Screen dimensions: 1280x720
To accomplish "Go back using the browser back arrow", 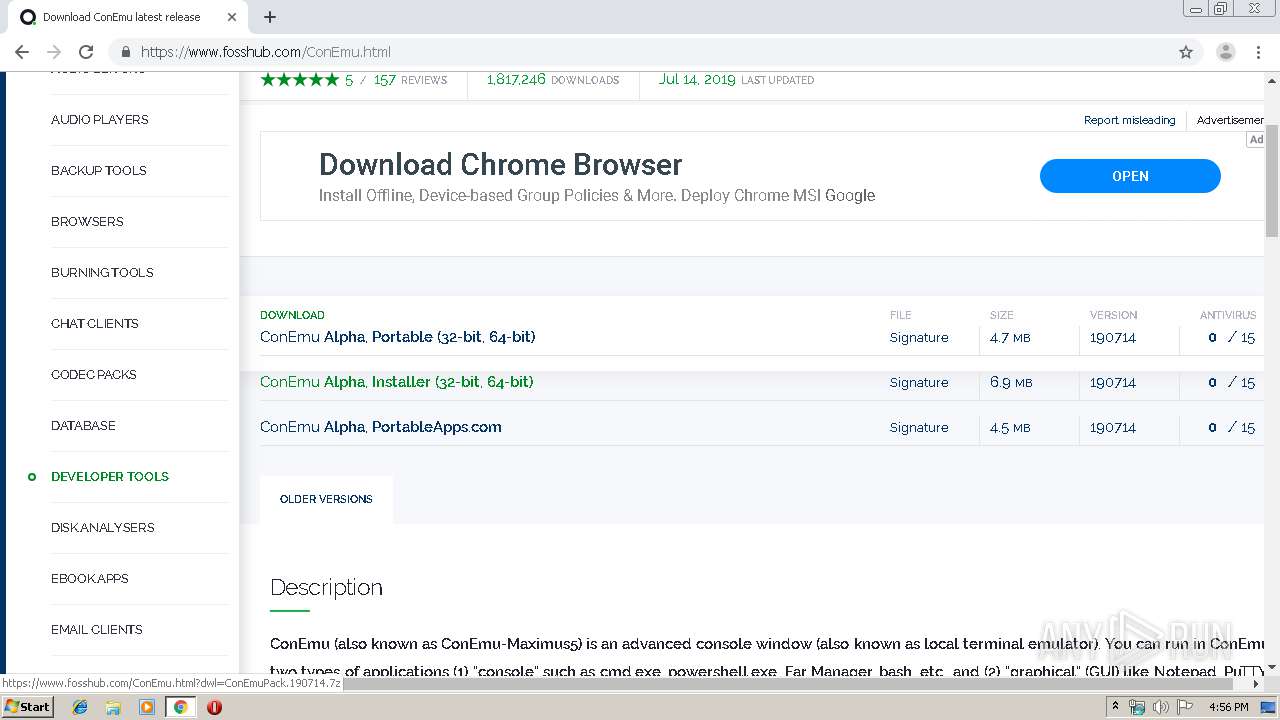I will tap(22, 52).
